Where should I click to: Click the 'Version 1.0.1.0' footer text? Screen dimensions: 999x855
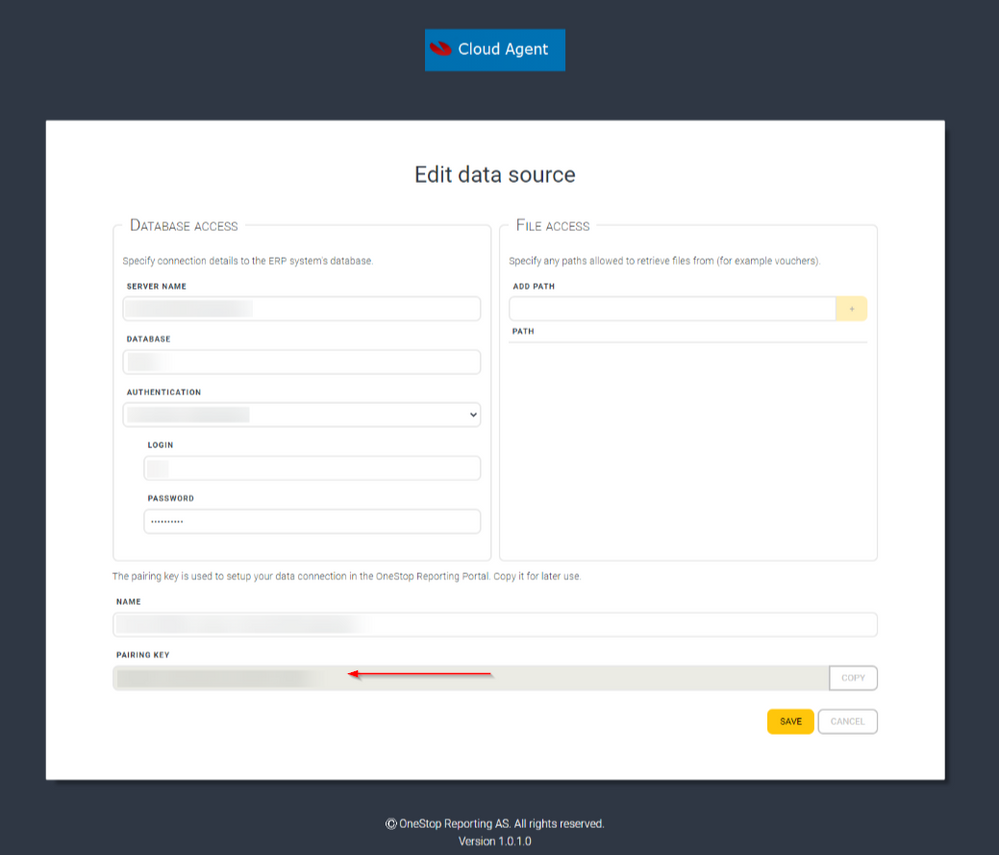495,841
